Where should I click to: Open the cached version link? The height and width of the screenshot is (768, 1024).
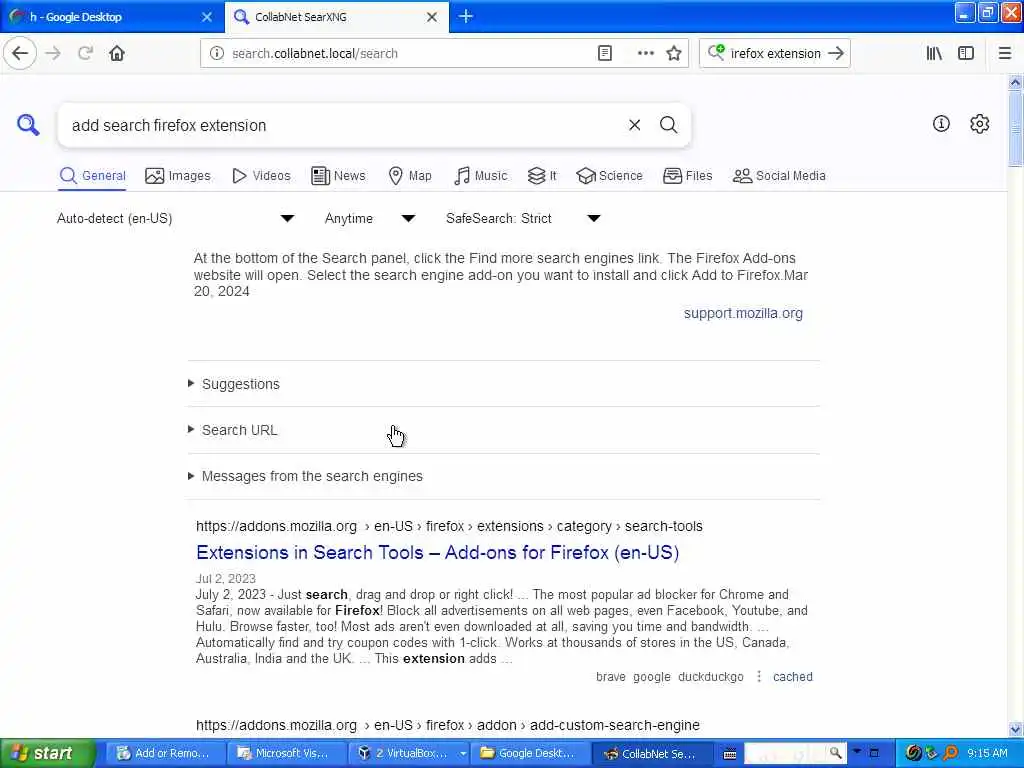[792, 677]
